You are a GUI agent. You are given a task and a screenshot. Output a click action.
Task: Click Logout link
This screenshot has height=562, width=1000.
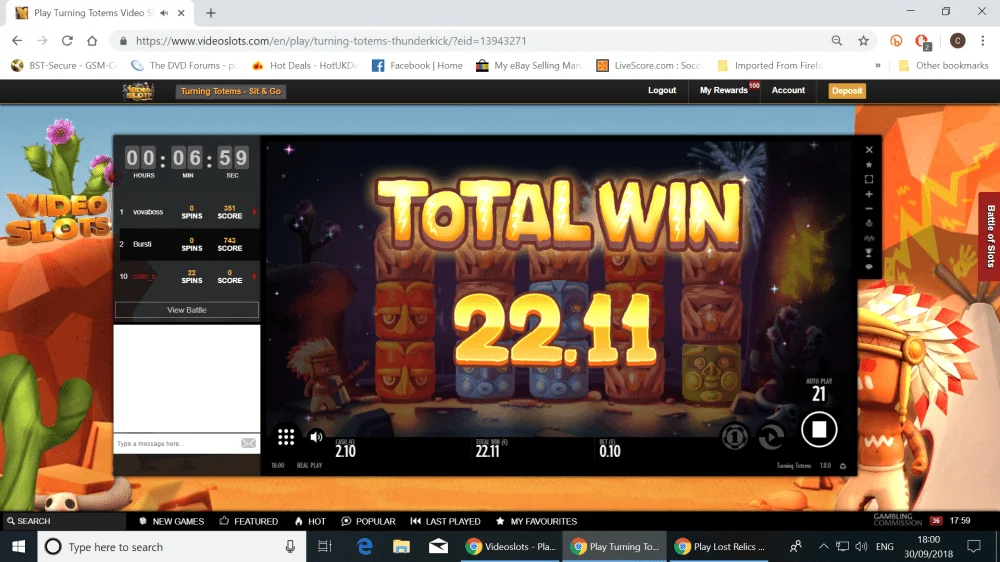pyautogui.click(x=662, y=91)
